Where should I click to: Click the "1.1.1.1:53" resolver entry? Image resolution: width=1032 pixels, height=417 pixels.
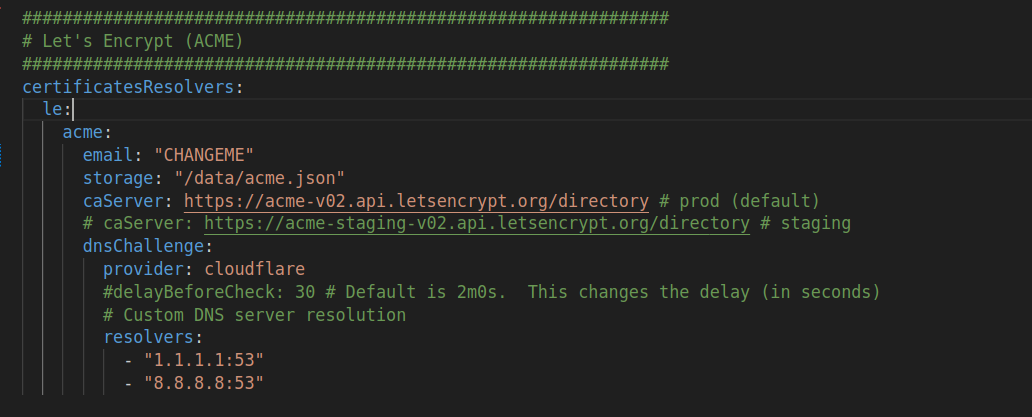tap(204, 360)
